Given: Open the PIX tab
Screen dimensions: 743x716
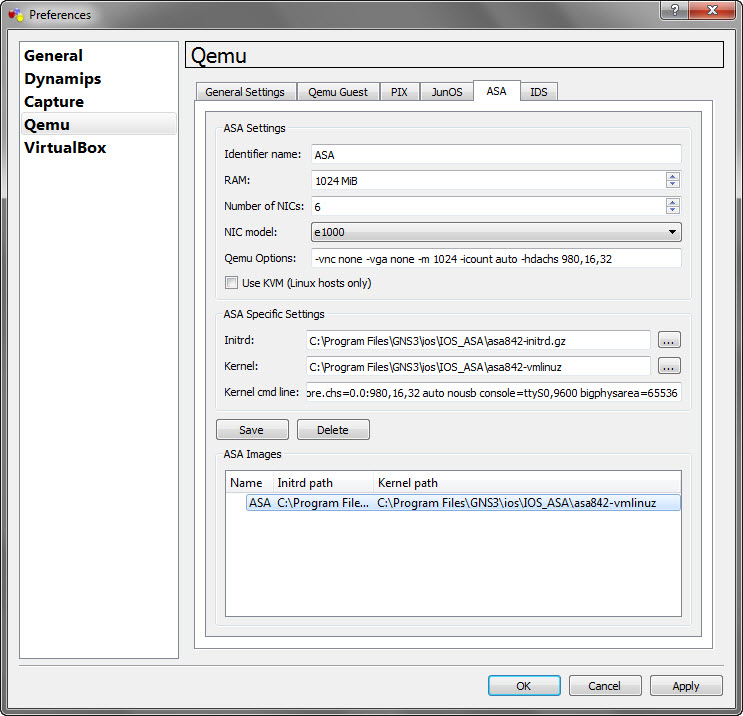Looking at the screenshot, I should [399, 92].
